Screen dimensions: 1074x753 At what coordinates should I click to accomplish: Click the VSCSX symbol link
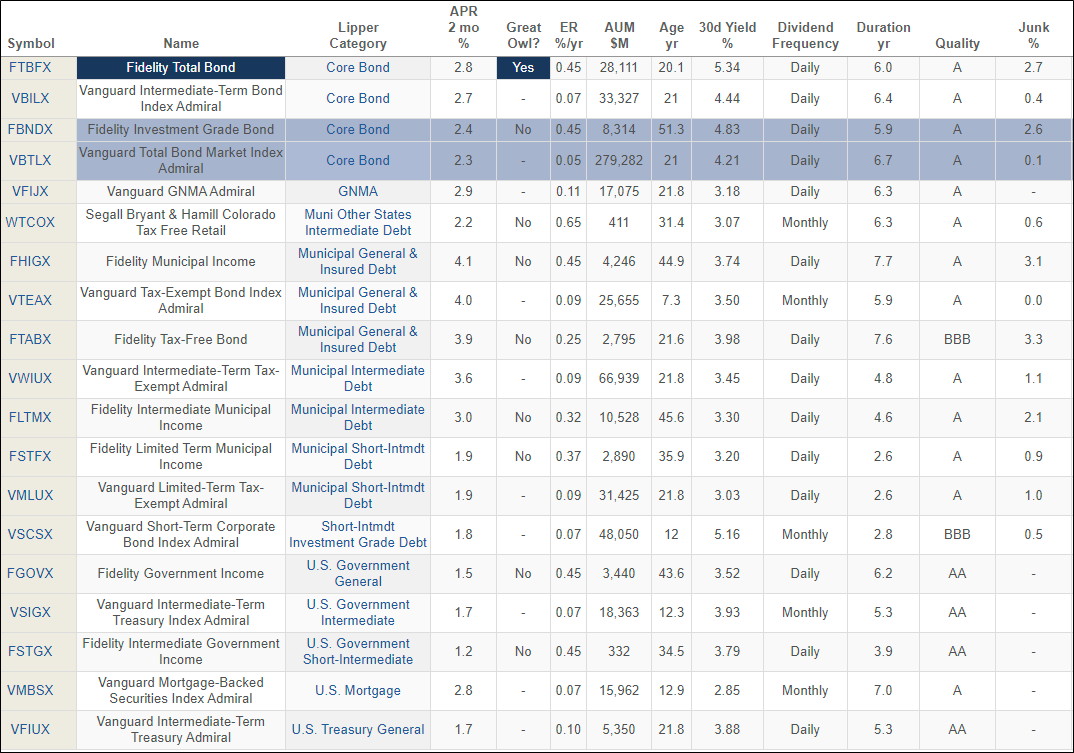(30, 535)
